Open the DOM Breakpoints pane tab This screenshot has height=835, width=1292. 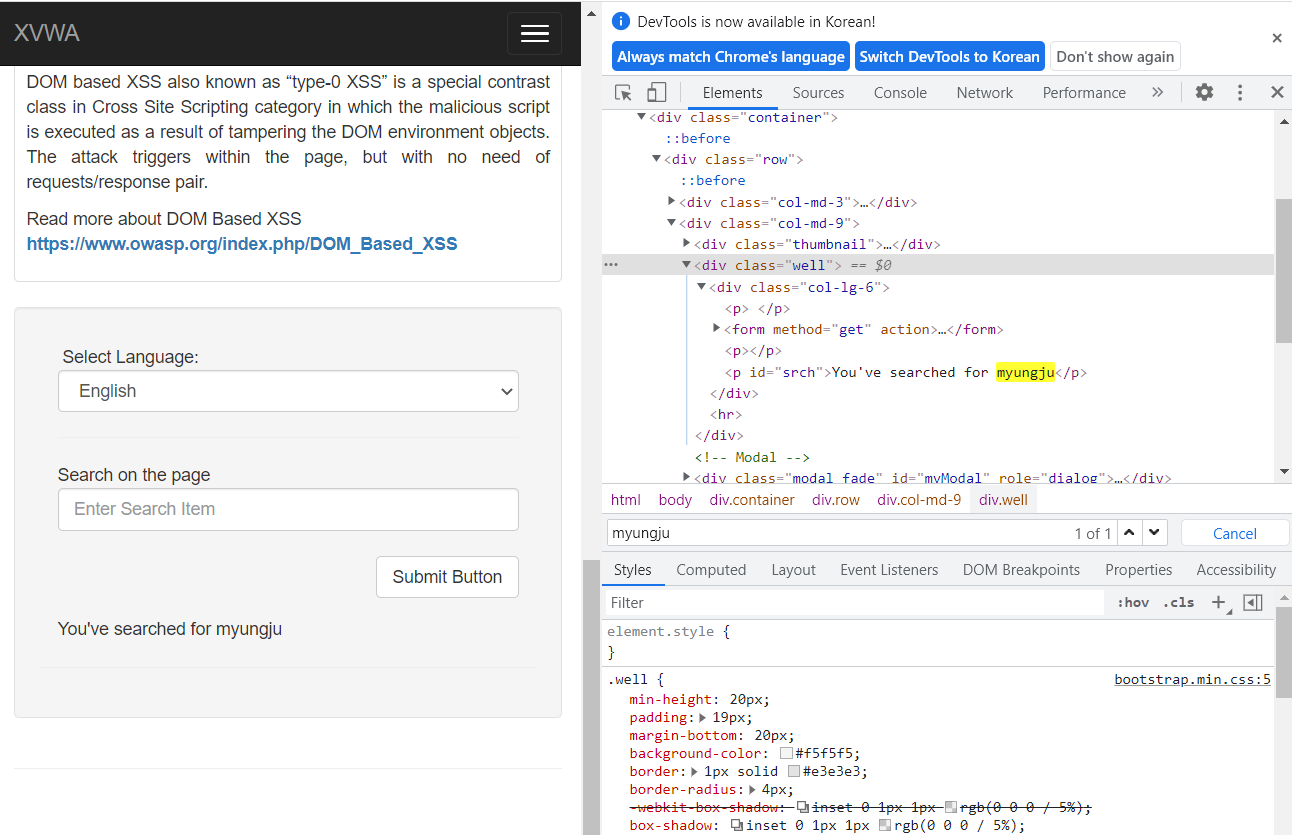(1021, 570)
